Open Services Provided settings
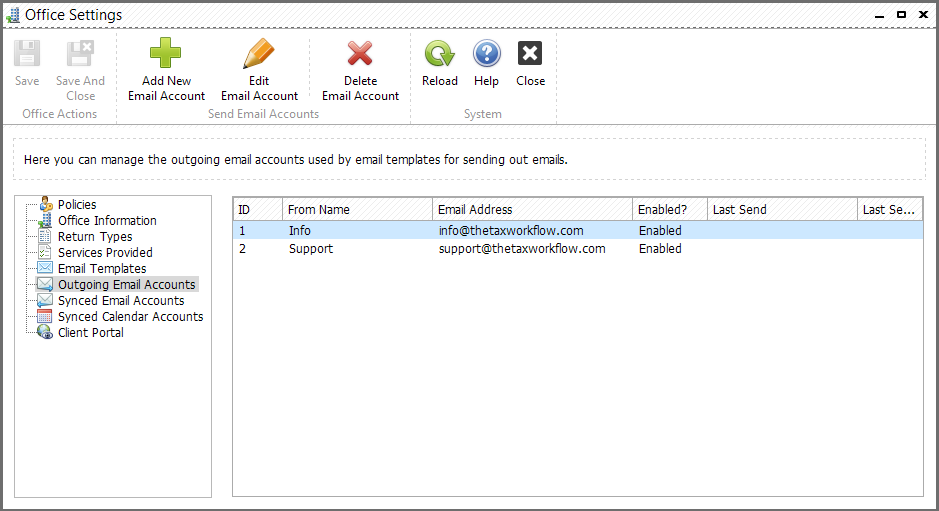This screenshot has height=511, width=939. pyautogui.click(x=105, y=252)
